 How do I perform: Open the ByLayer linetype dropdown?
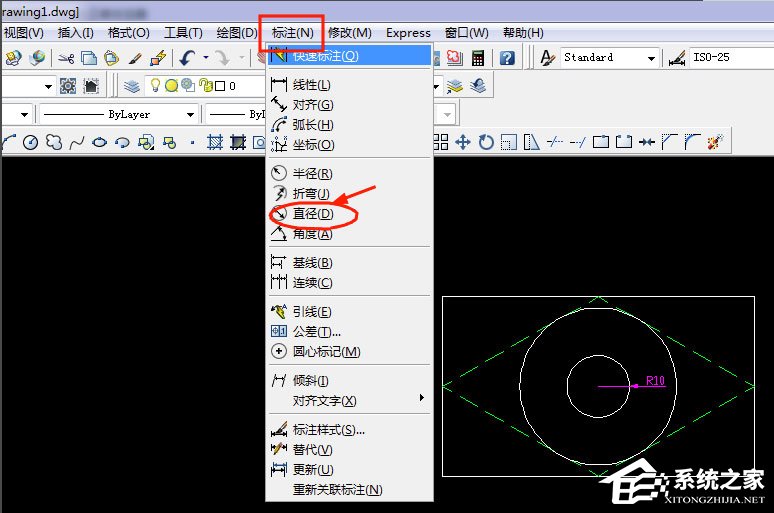pos(190,114)
